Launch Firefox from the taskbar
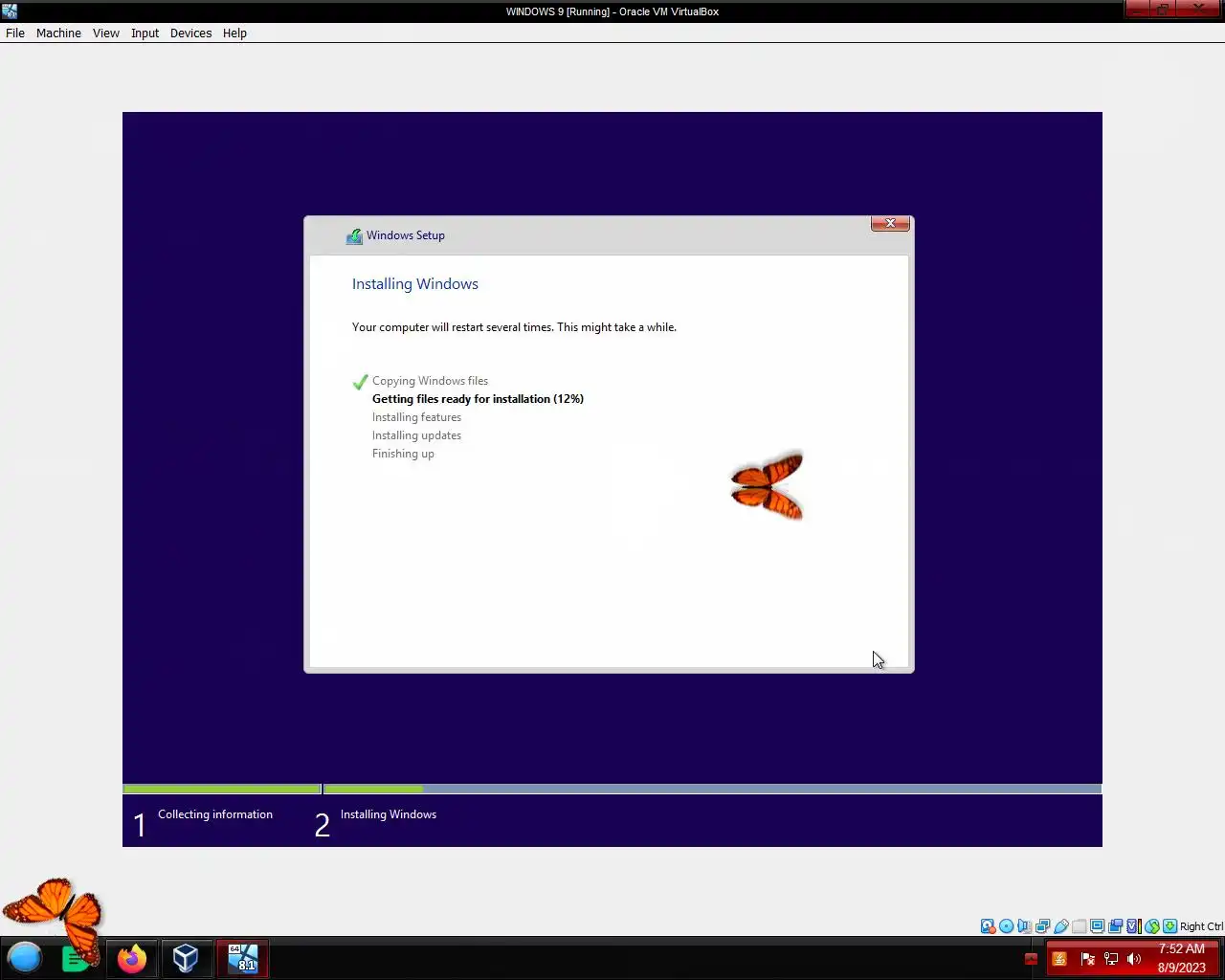Image resolution: width=1225 pixels, height=980 pixels. [132, 958]
